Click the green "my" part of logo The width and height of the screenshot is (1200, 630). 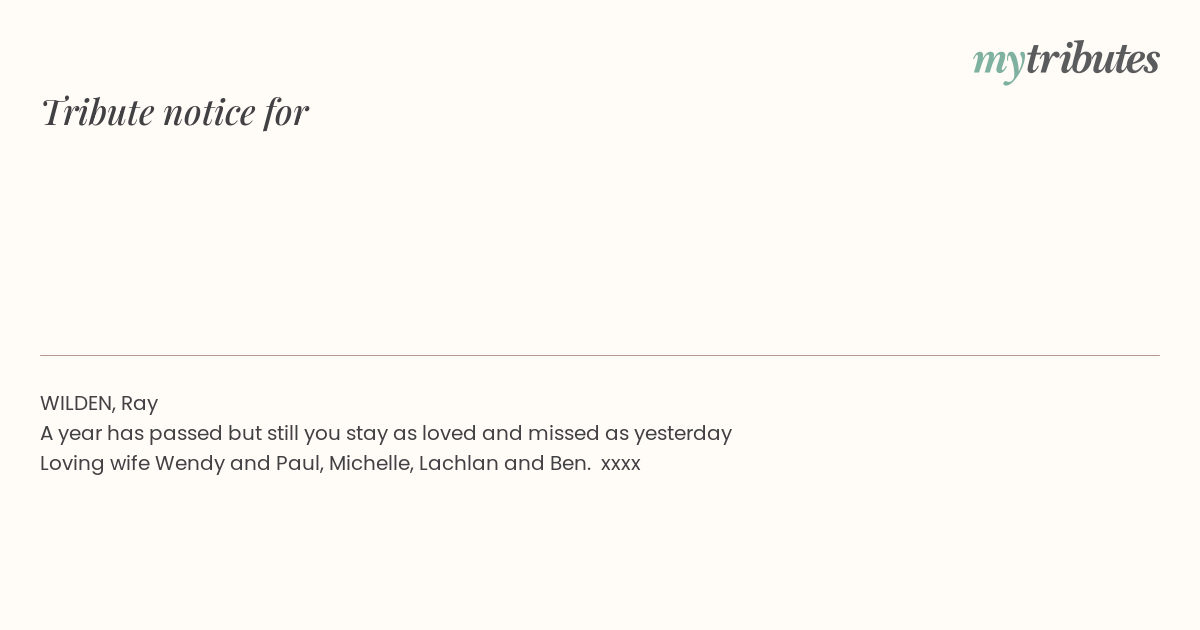point(998,63)
